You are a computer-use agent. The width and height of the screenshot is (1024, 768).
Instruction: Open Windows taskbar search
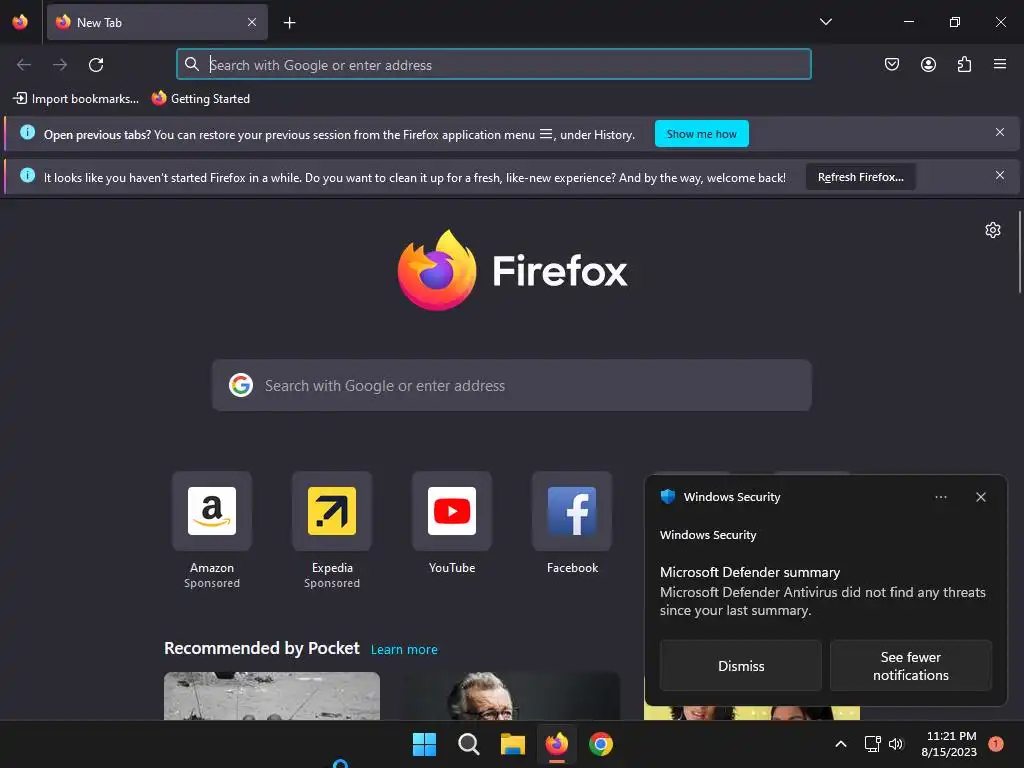click(468, 744)
